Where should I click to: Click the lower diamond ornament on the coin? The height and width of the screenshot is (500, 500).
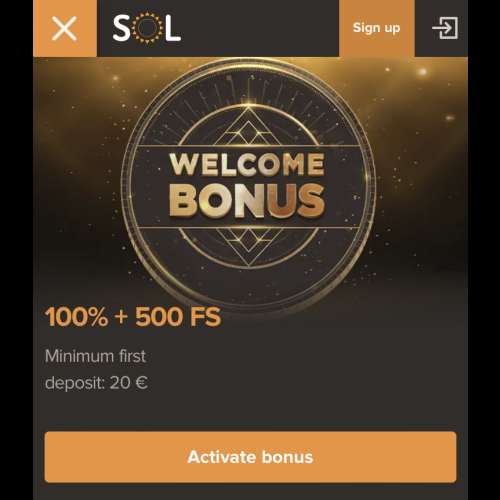(x=248, y=245)
